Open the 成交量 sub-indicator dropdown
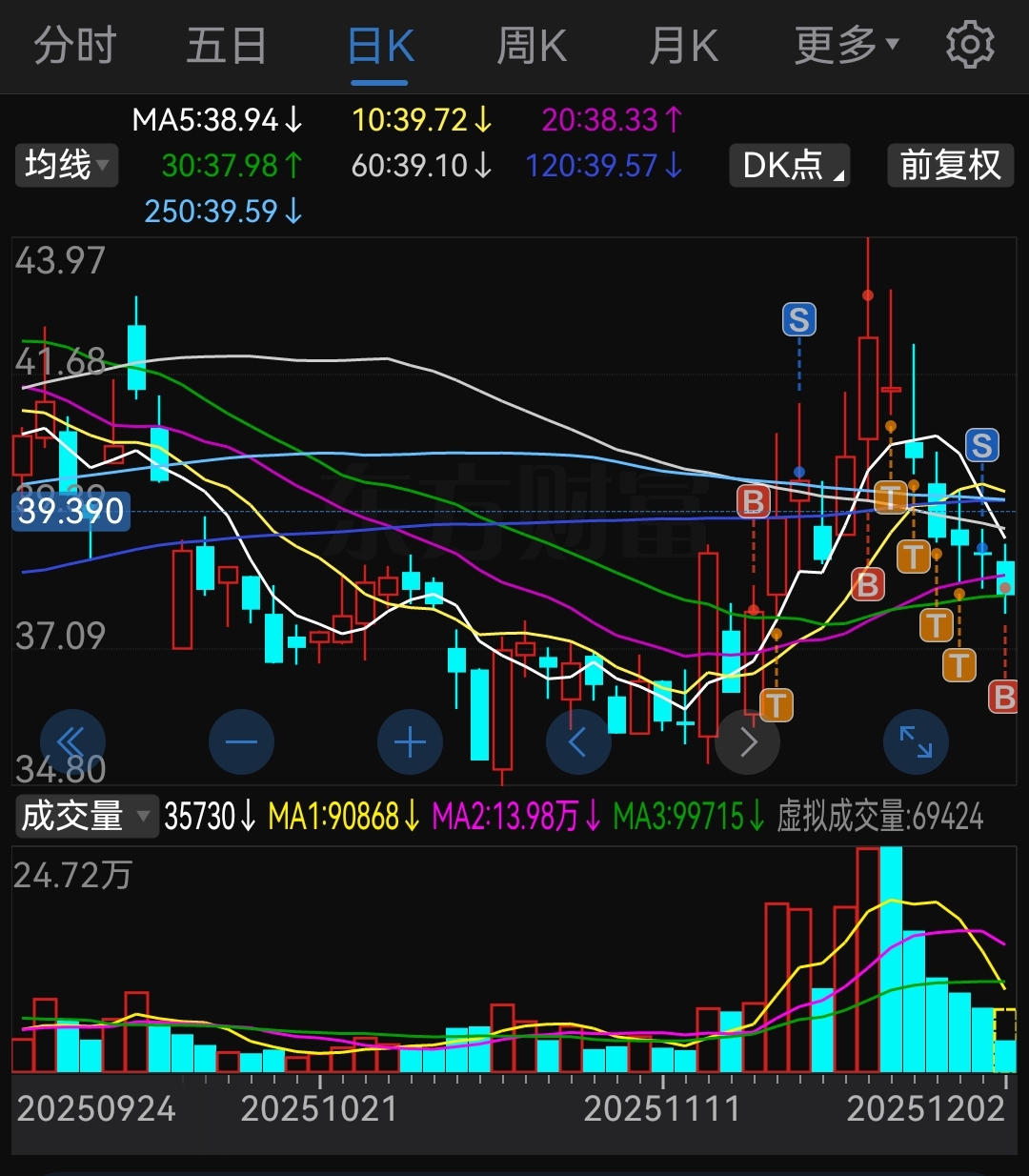1029x1176 pixels. (86, 817)
